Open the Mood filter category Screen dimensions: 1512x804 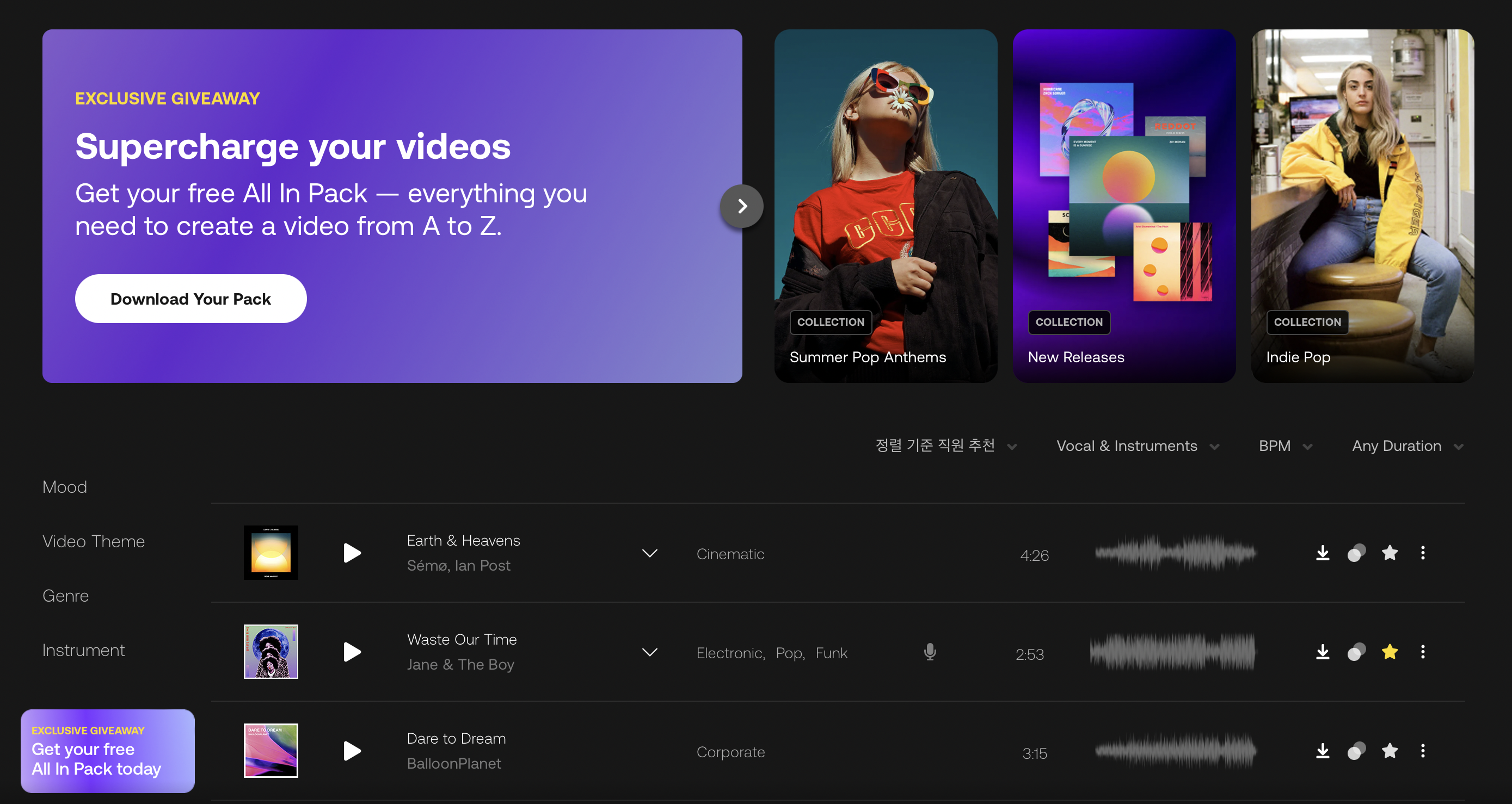(x=65, y=487)
